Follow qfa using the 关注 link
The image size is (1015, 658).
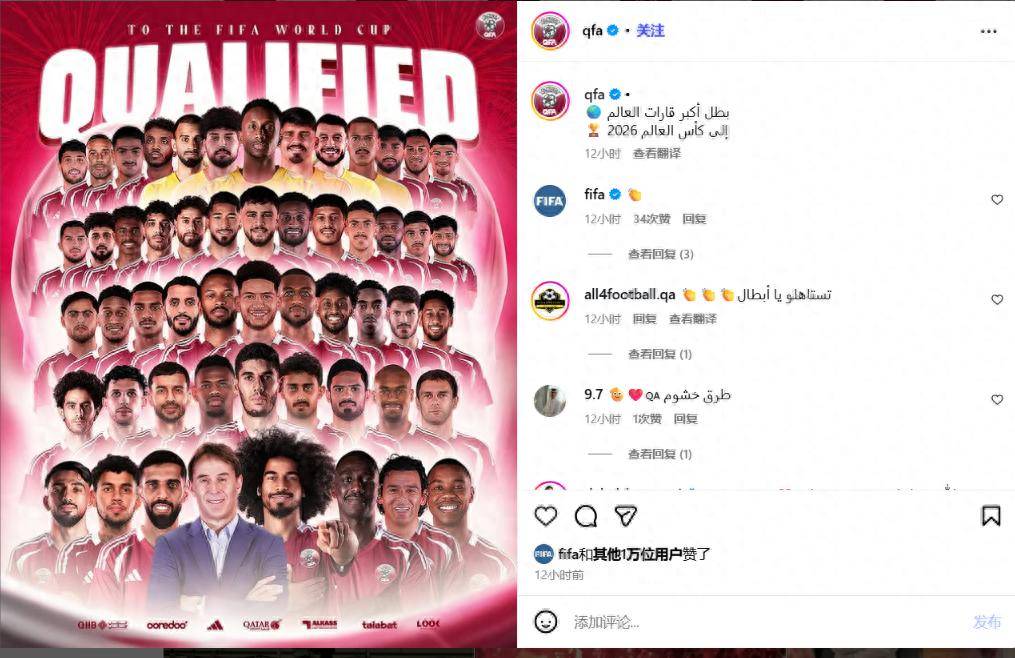650,30
